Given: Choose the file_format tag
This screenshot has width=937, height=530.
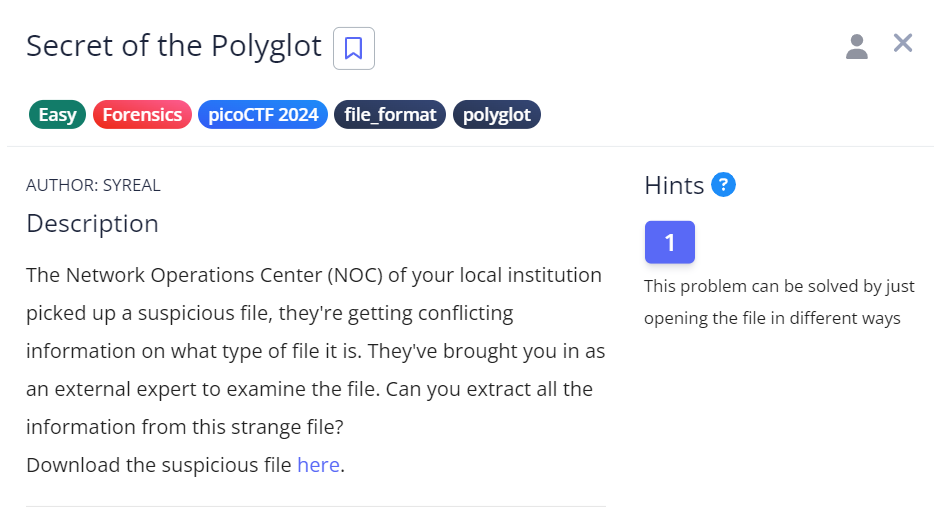Looking at the screenshot, I should tap(390, 115).
